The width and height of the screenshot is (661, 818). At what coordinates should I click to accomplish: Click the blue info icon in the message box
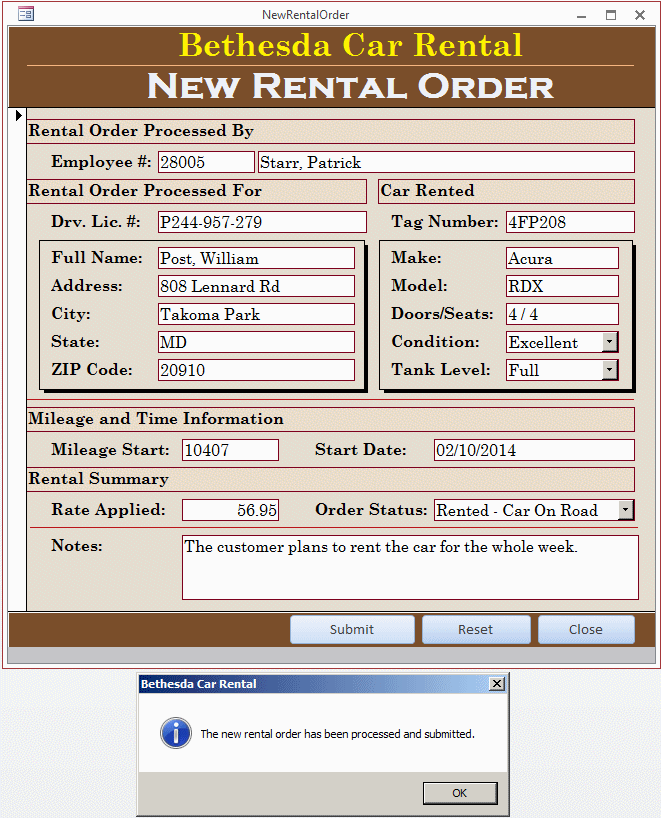pos(176,733)
